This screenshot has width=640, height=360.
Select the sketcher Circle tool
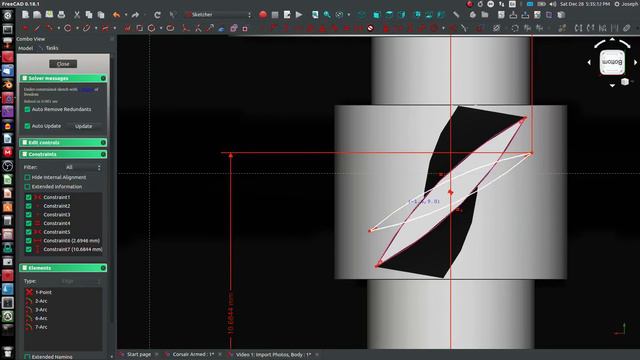click(x=68, y=28)
